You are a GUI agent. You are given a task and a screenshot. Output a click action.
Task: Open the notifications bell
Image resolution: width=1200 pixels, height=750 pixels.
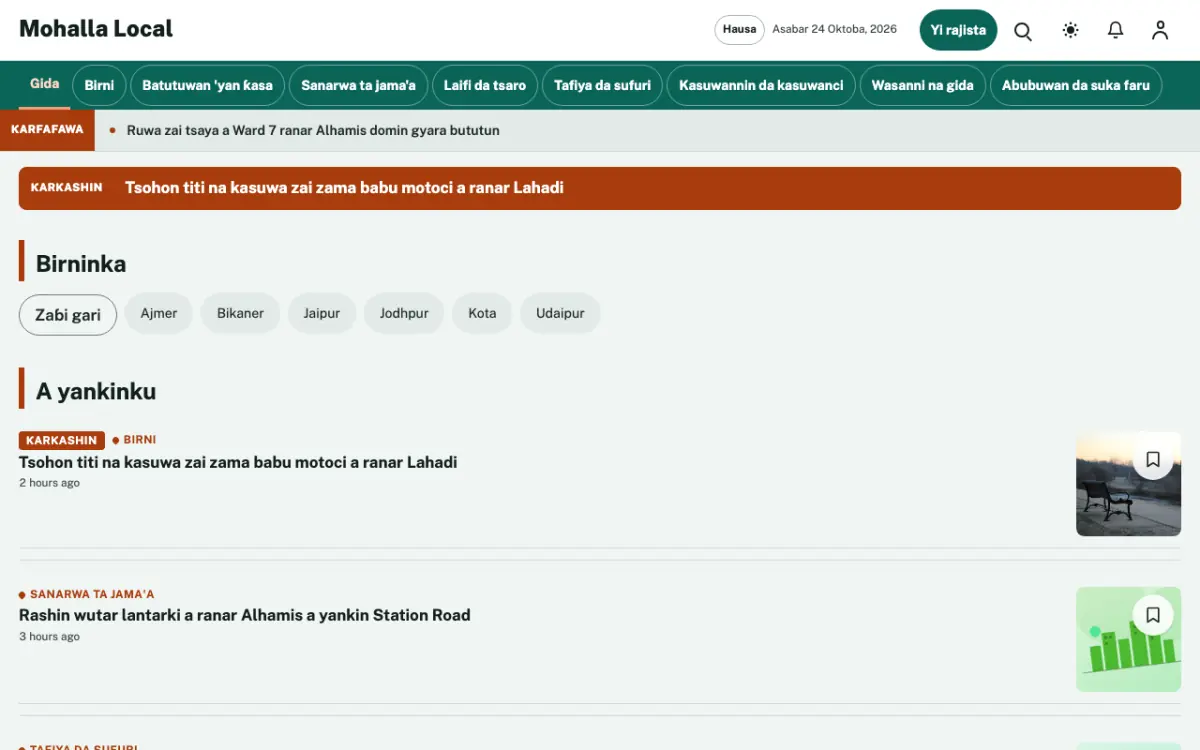1116,31
